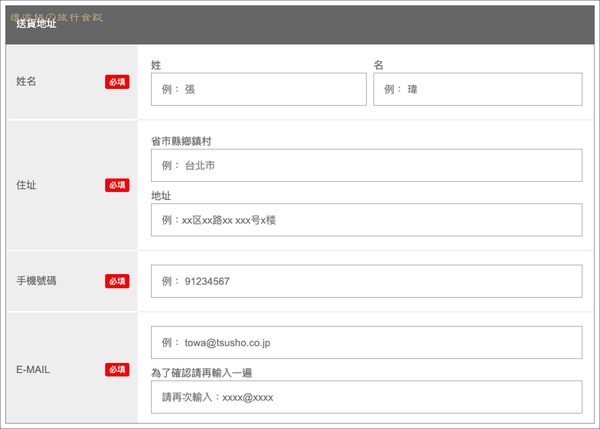Click the 名 label above given name field
This screenshot has width=600, height=429.
click(379, 64)
